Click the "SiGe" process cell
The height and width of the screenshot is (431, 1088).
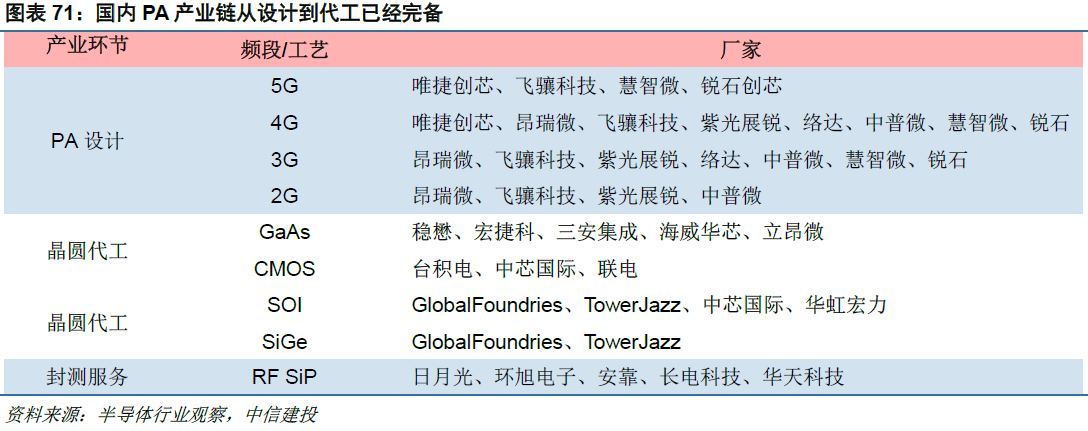click(284, 341)
